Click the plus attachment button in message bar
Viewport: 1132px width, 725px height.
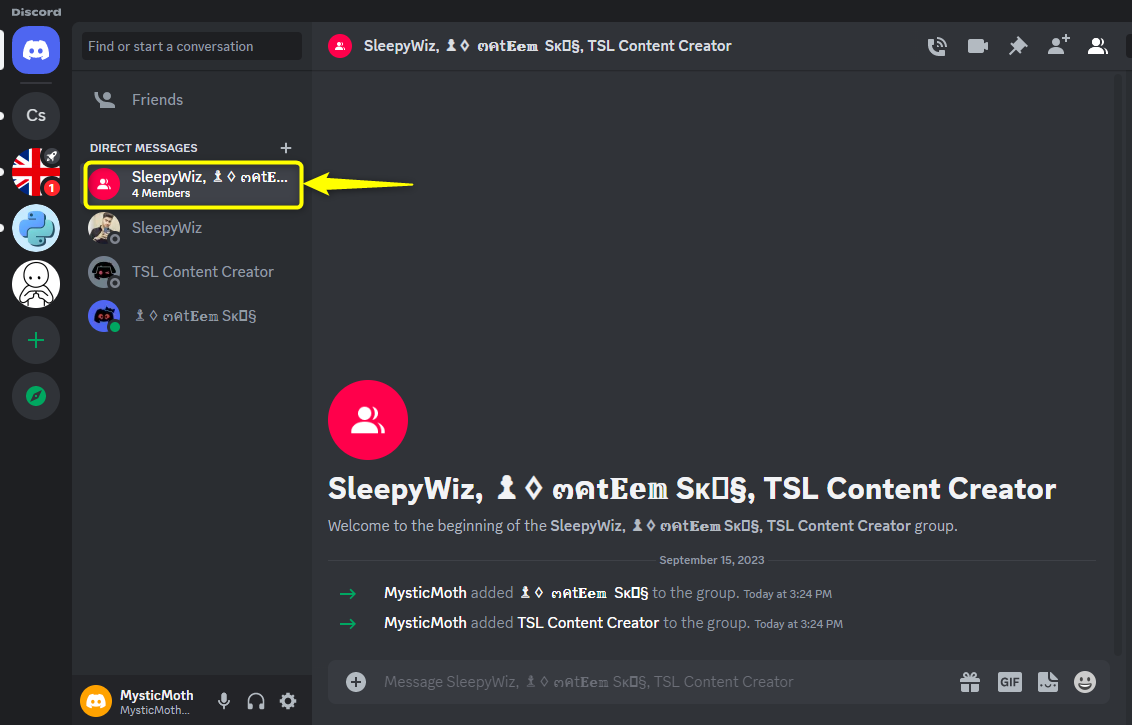pos(356,682)
